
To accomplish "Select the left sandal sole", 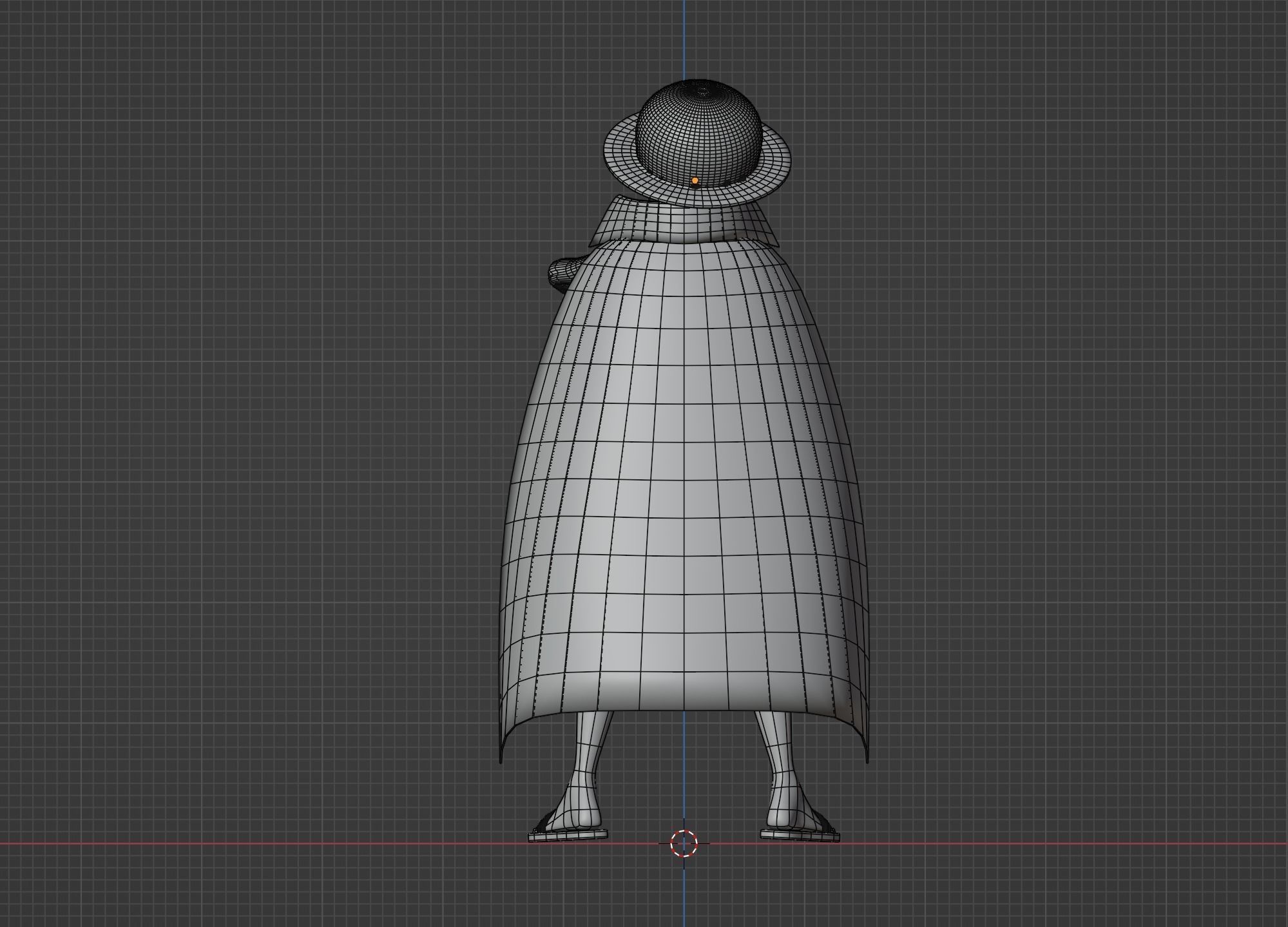I will point(568,836).
